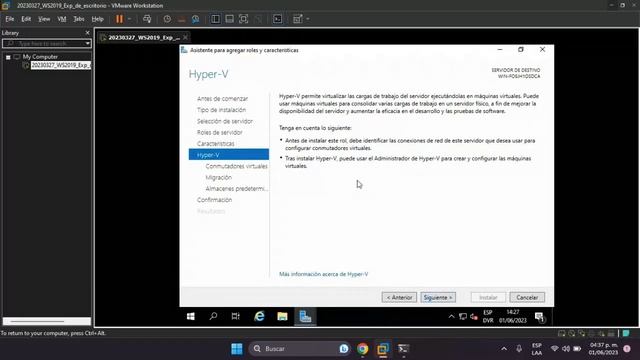Toggle the library sidebar view icon
Screen dimensions: 640x360
(216, 19)
